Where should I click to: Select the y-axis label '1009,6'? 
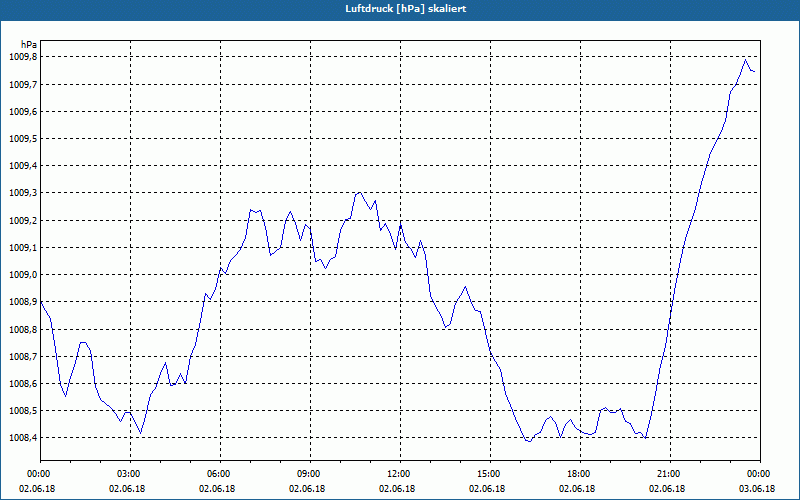(23, 111)
